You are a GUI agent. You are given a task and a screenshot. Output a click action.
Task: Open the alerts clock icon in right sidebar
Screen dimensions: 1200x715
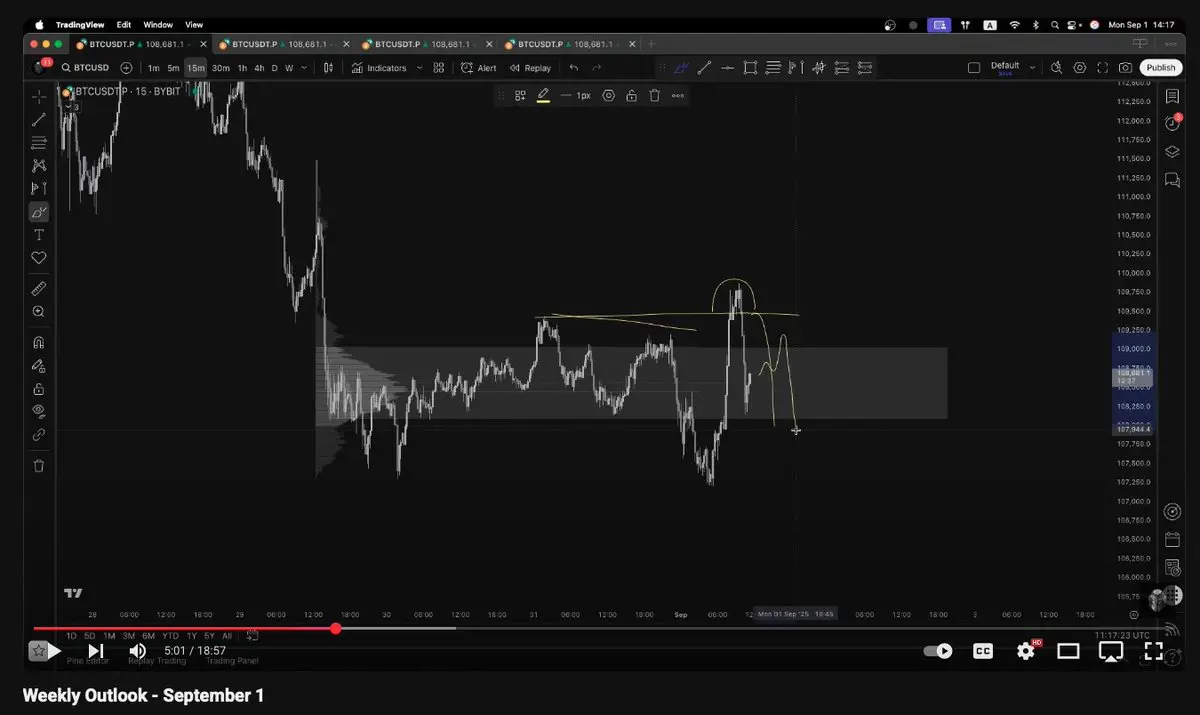tap(1172, 124)
